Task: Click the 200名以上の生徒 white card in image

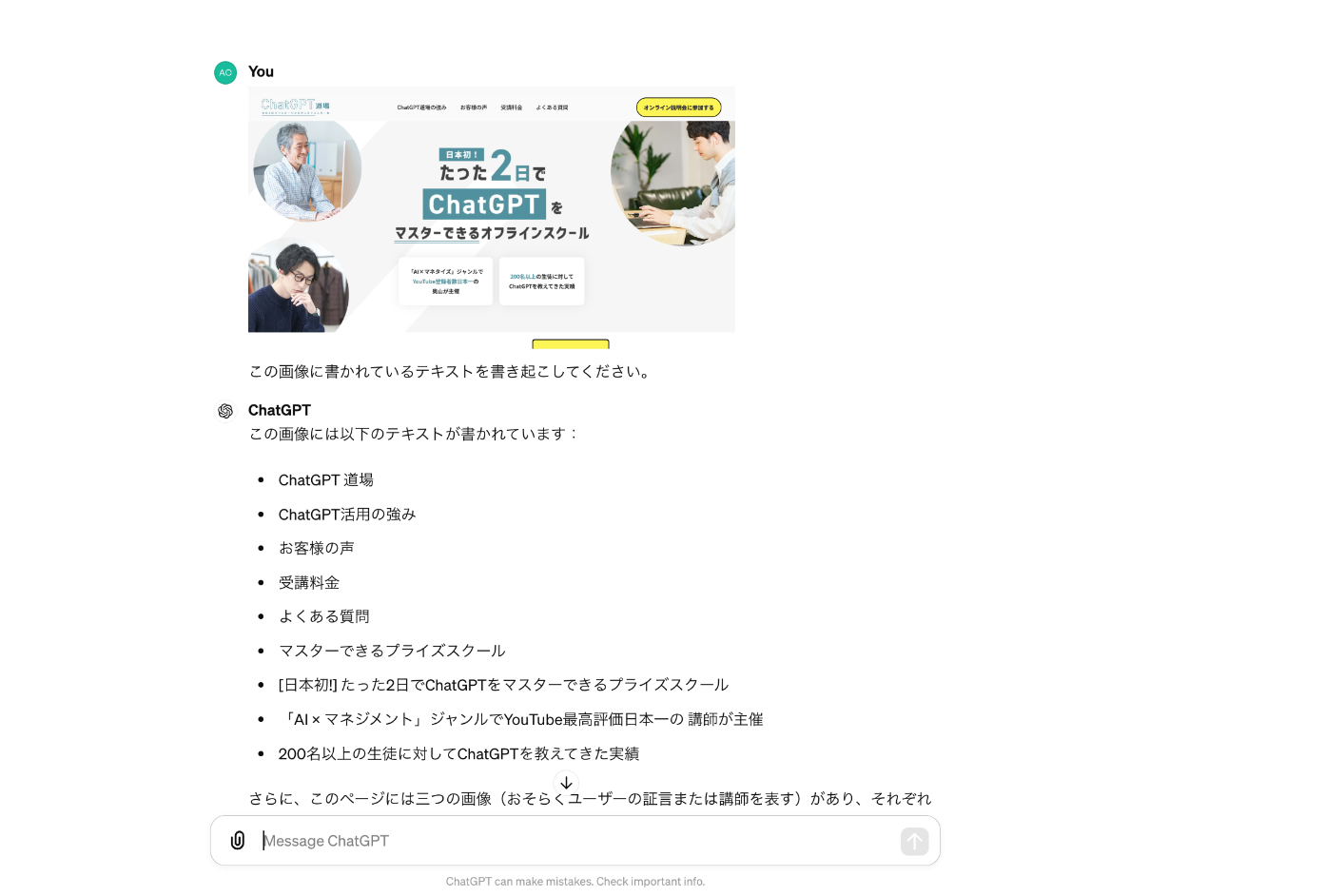Action: click(542, 282)
